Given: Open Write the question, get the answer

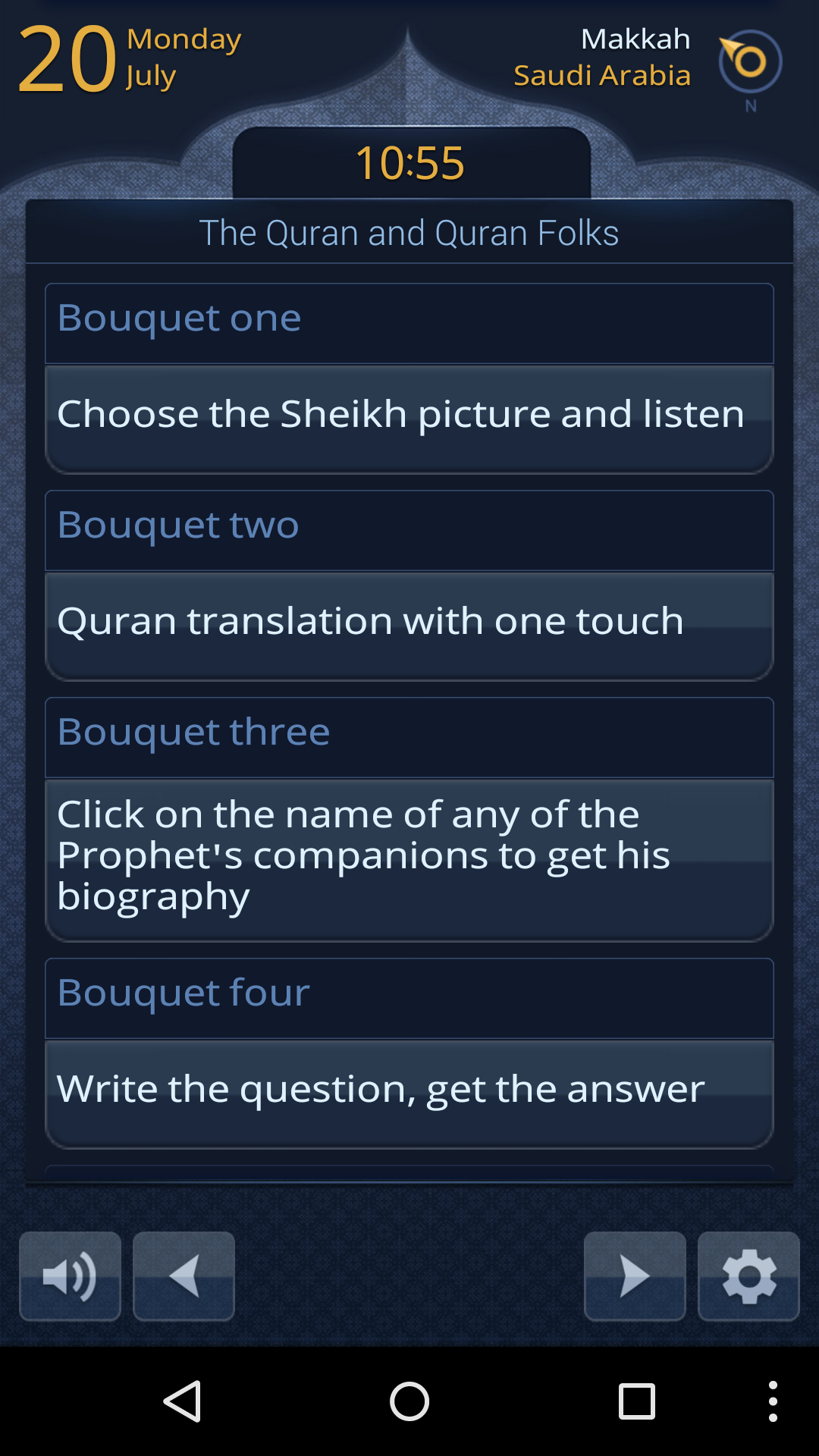Looking at the screenshot, I should click(x=409, y=1093).
